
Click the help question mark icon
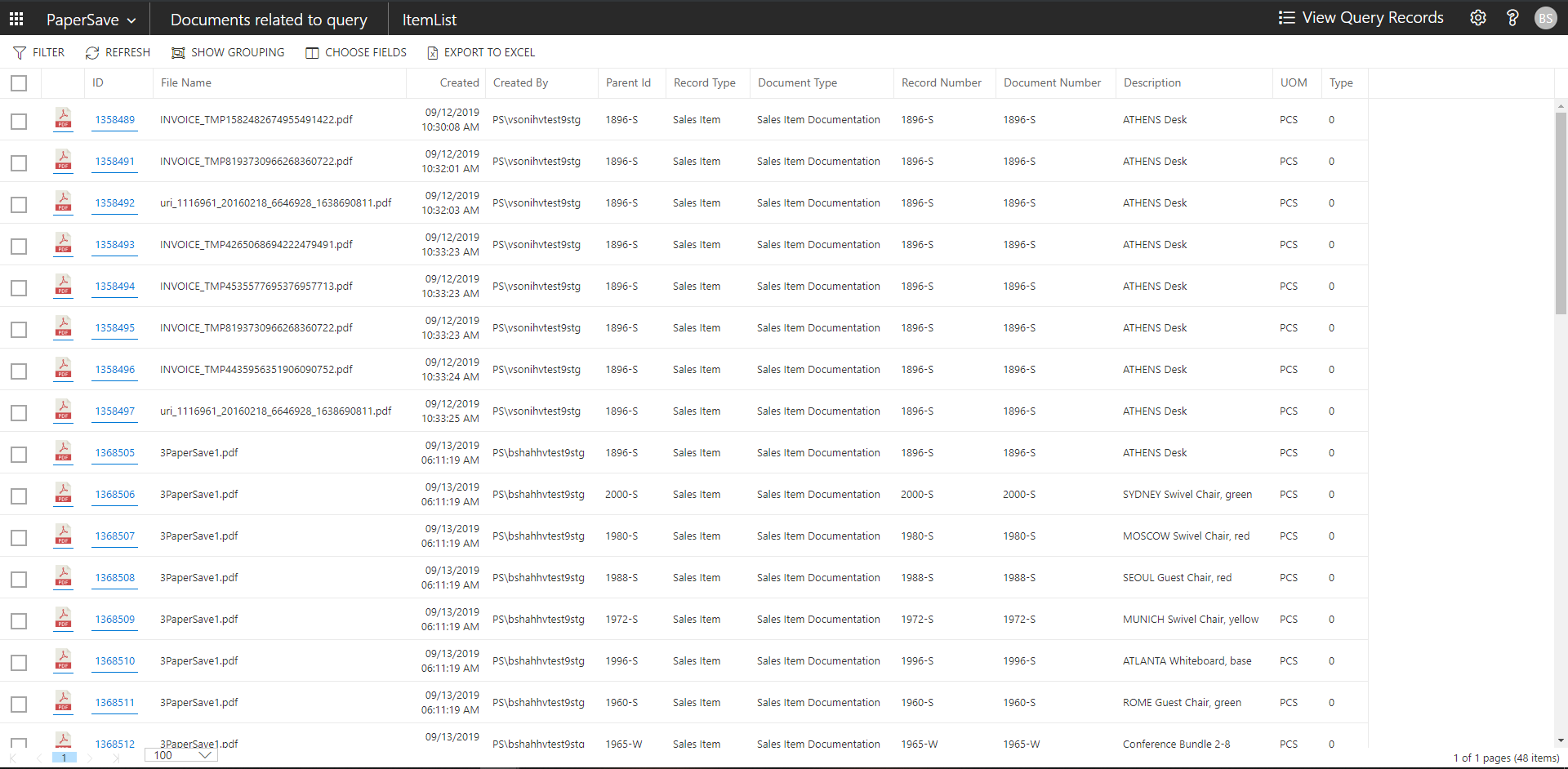(x=1512, y=18)
